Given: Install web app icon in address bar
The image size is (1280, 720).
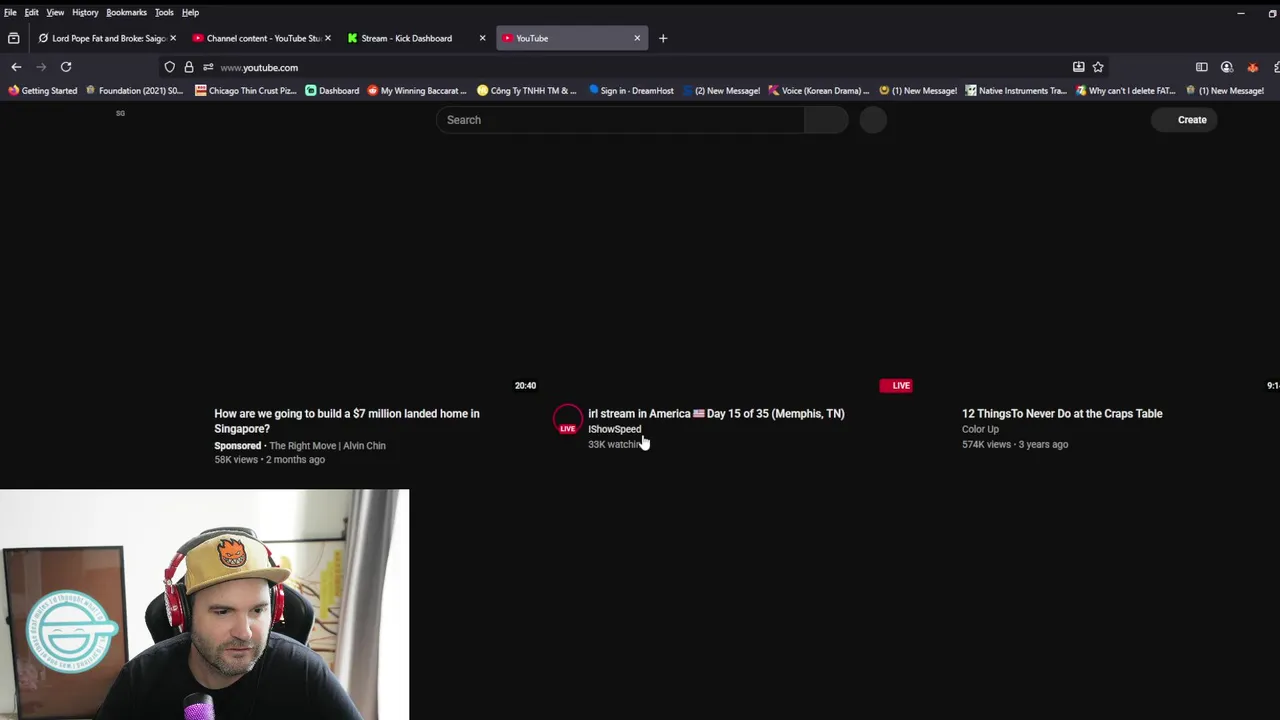Looking at the screenshot, I should pyautogui.click(x=1078, y=67).
